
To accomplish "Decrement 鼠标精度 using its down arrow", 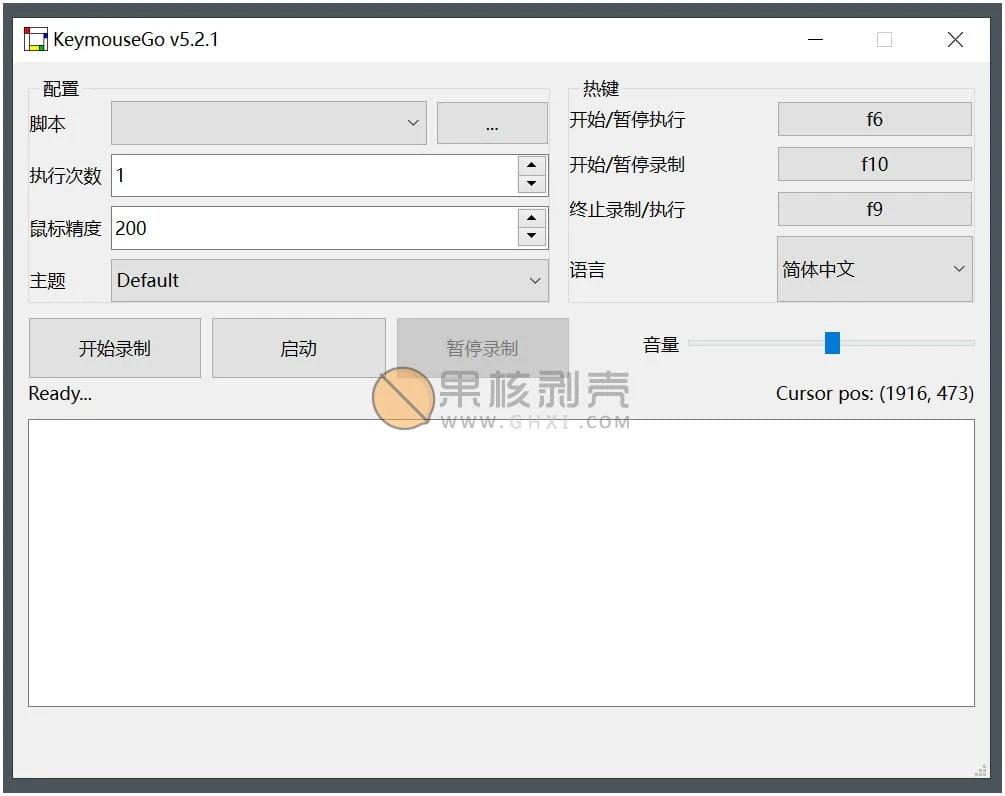I will coord(531,236).
